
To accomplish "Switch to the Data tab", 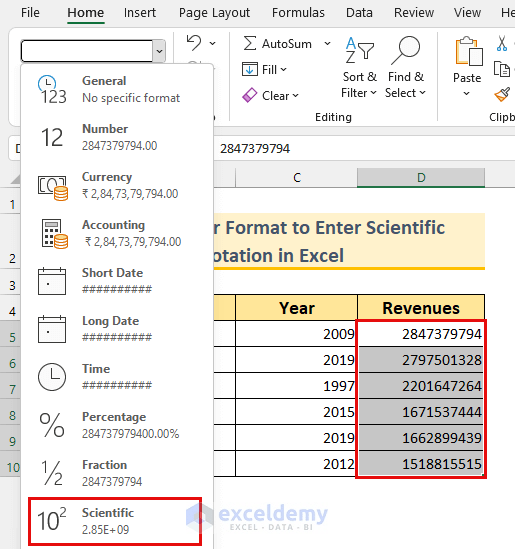I will (359, 13).
